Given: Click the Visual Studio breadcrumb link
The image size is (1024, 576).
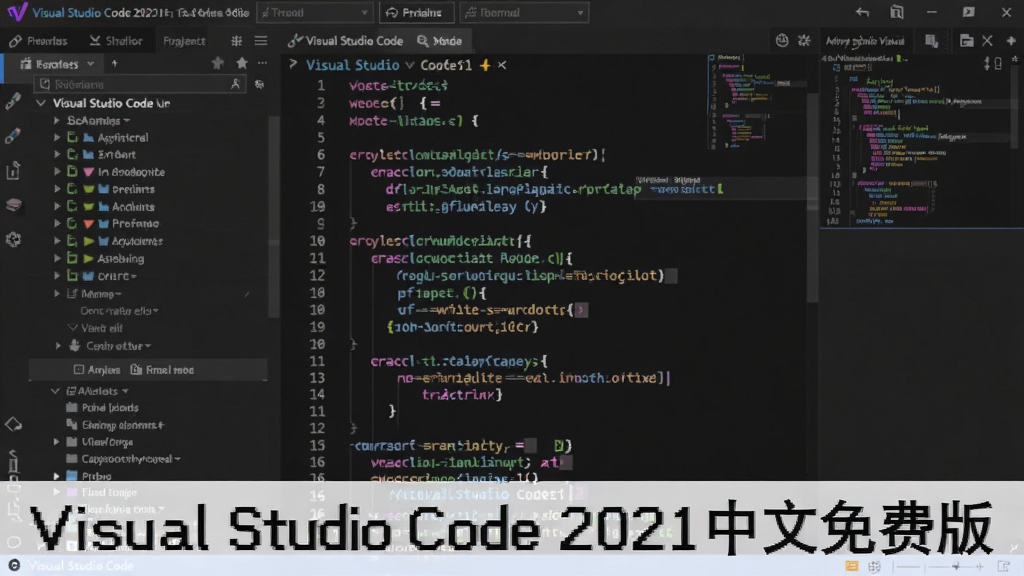Looking at the screenshot, I should 353,65.
